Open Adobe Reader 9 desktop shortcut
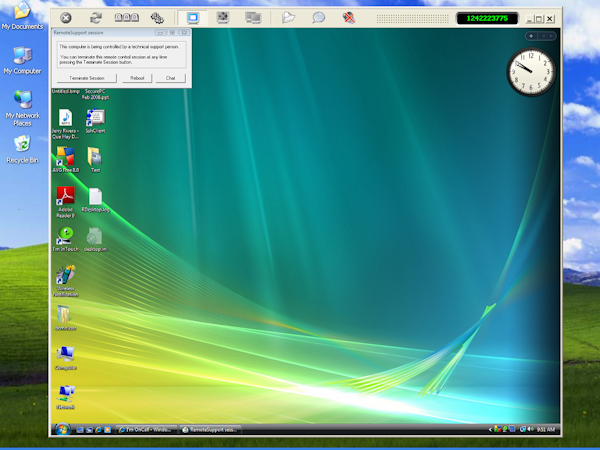600x450 pixels. point(65,197)
